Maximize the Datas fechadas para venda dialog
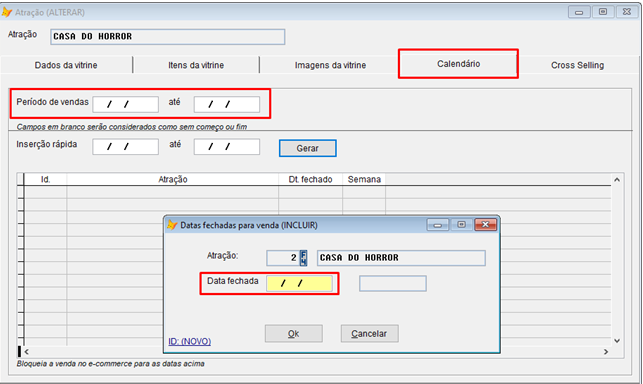 461,225
